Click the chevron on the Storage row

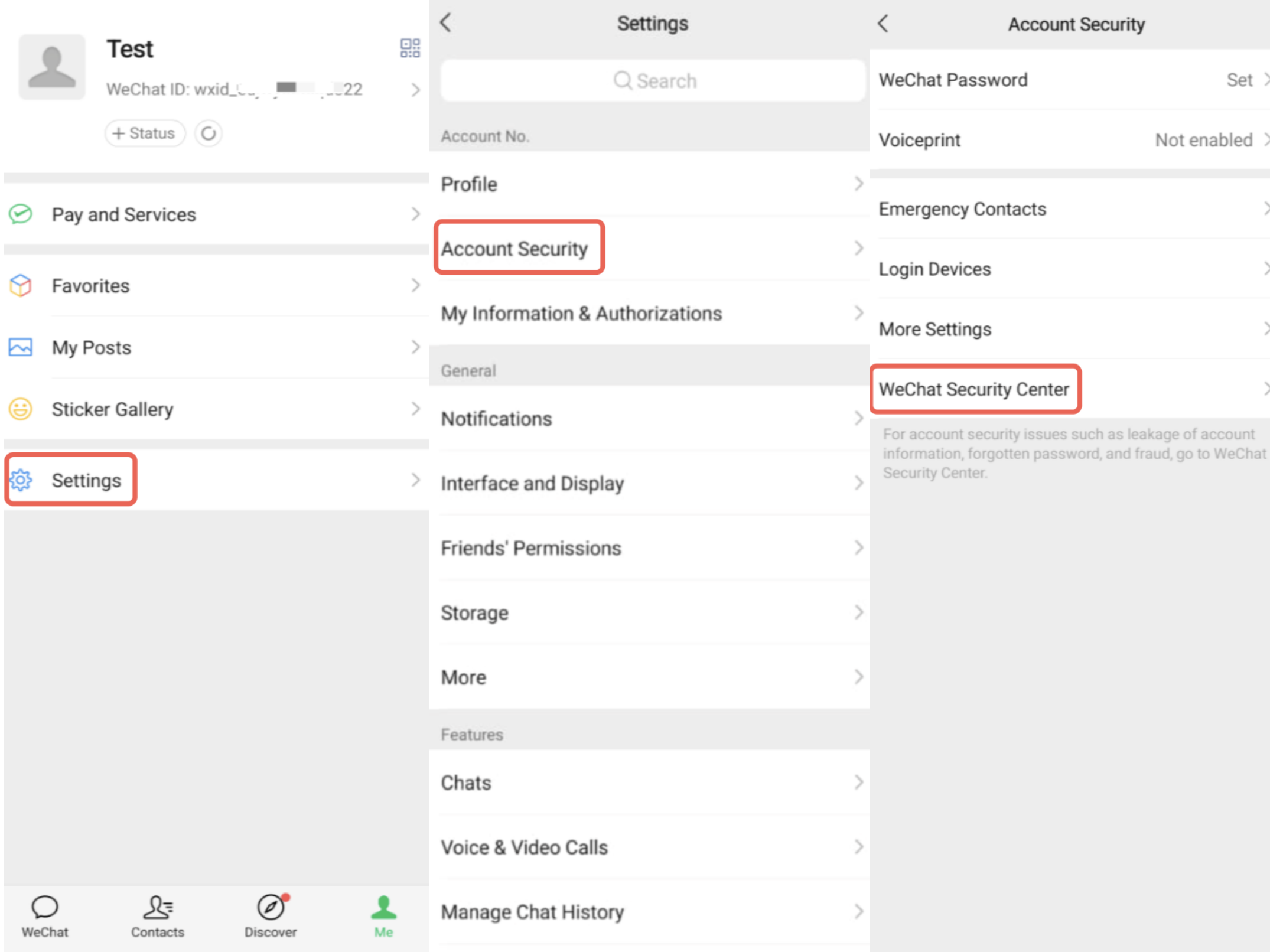coord(859,612)
